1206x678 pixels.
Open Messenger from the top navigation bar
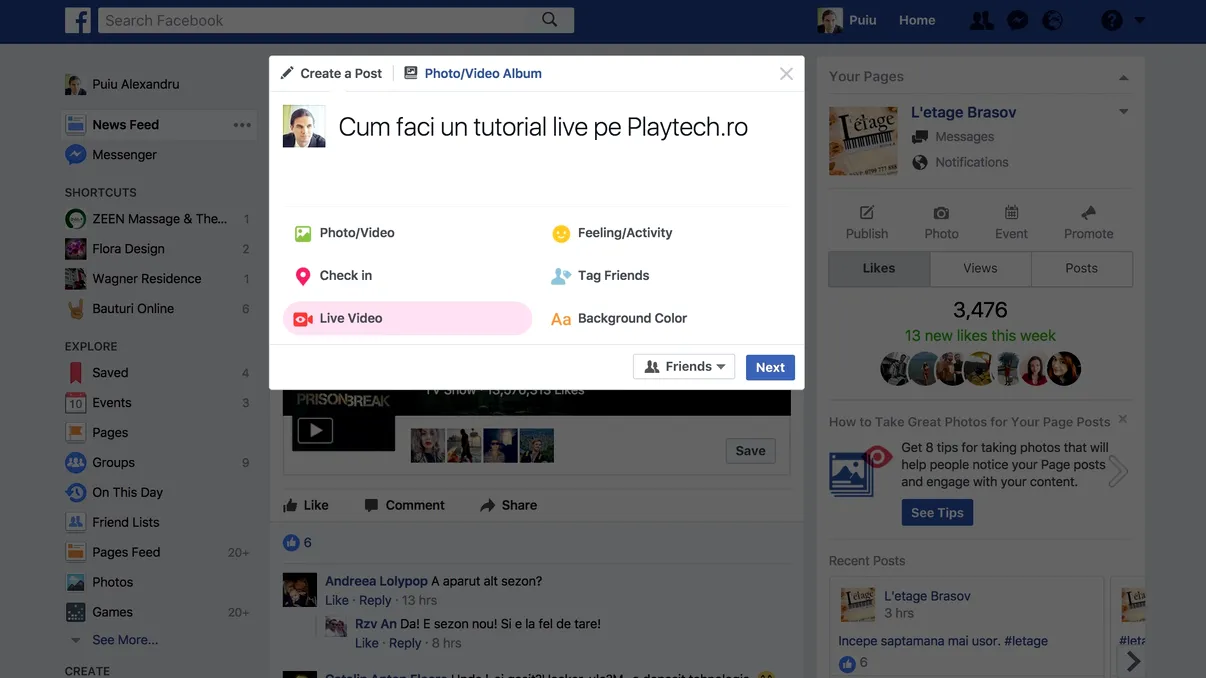coord(1016,19)
